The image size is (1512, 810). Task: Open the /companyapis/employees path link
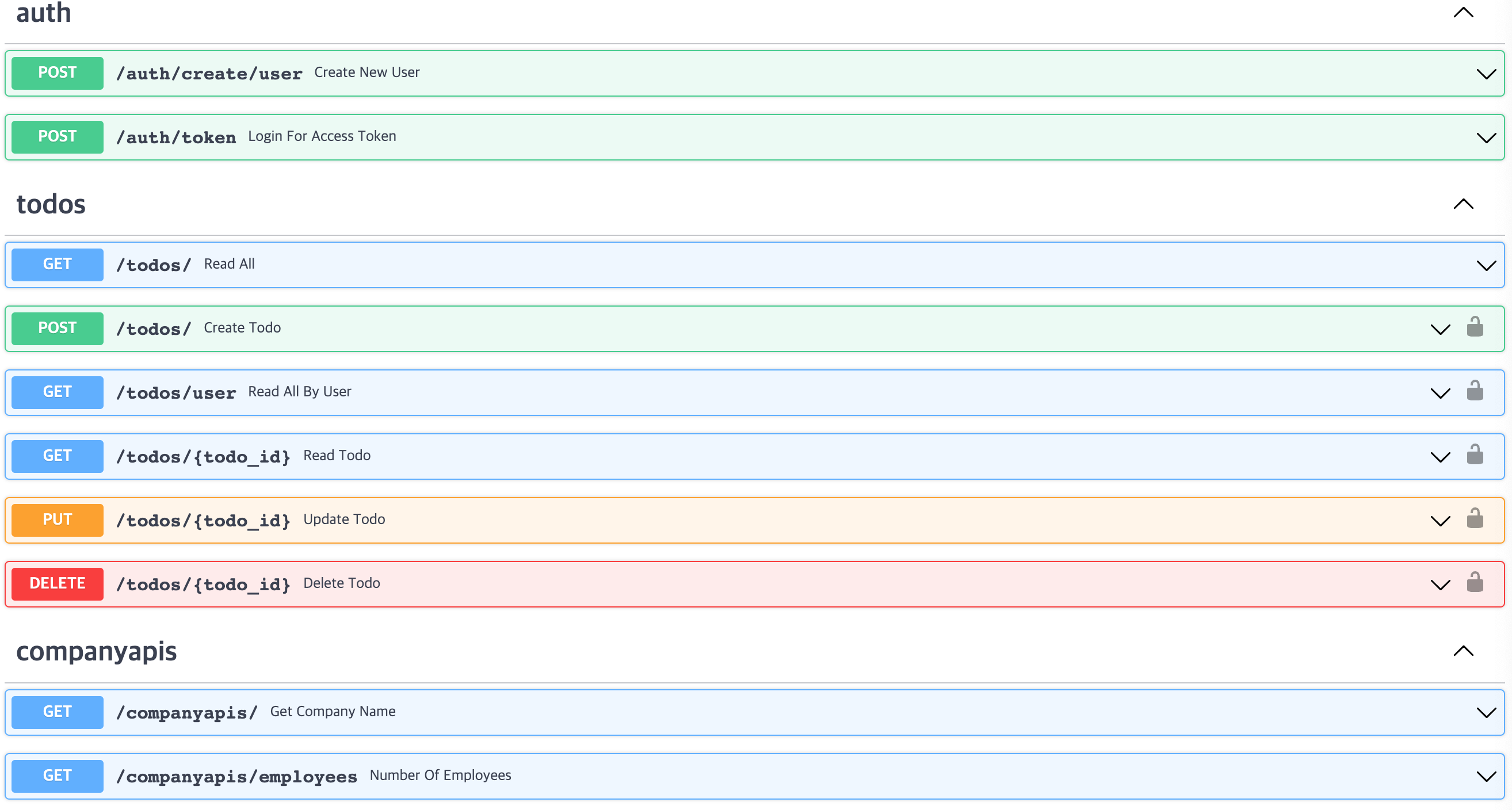pos(237,777)
